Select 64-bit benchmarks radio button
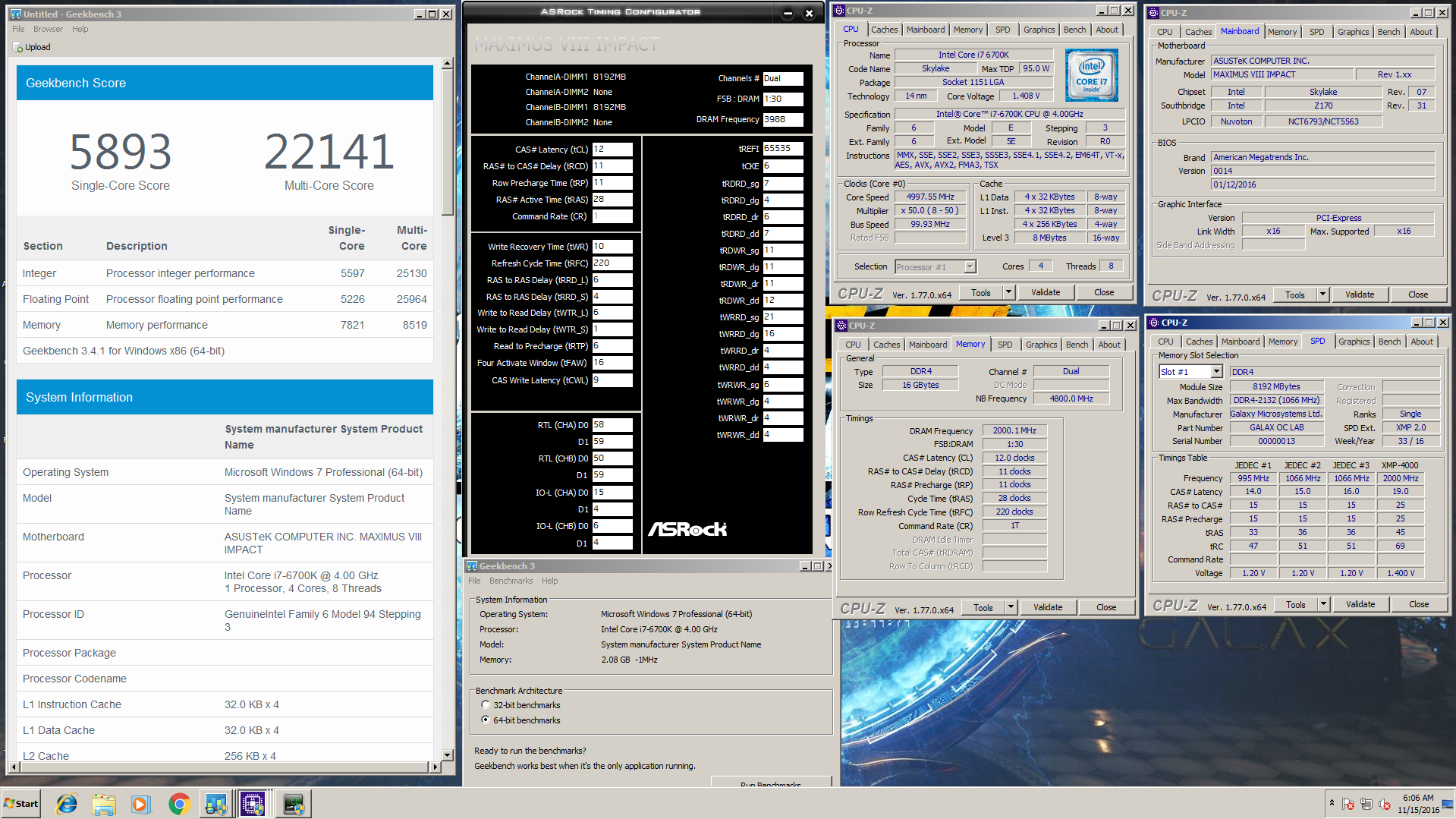The width and height of the screenshot is (1456, 819). 486,720
